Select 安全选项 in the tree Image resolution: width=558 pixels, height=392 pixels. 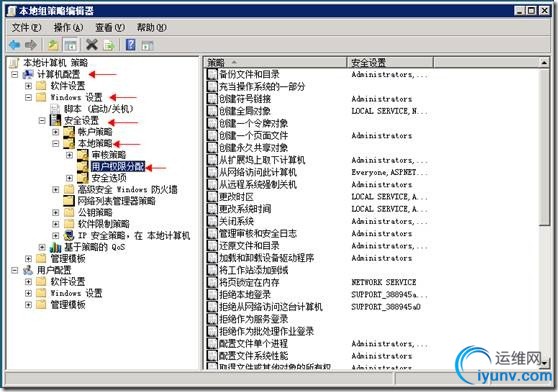coord(109,178)
